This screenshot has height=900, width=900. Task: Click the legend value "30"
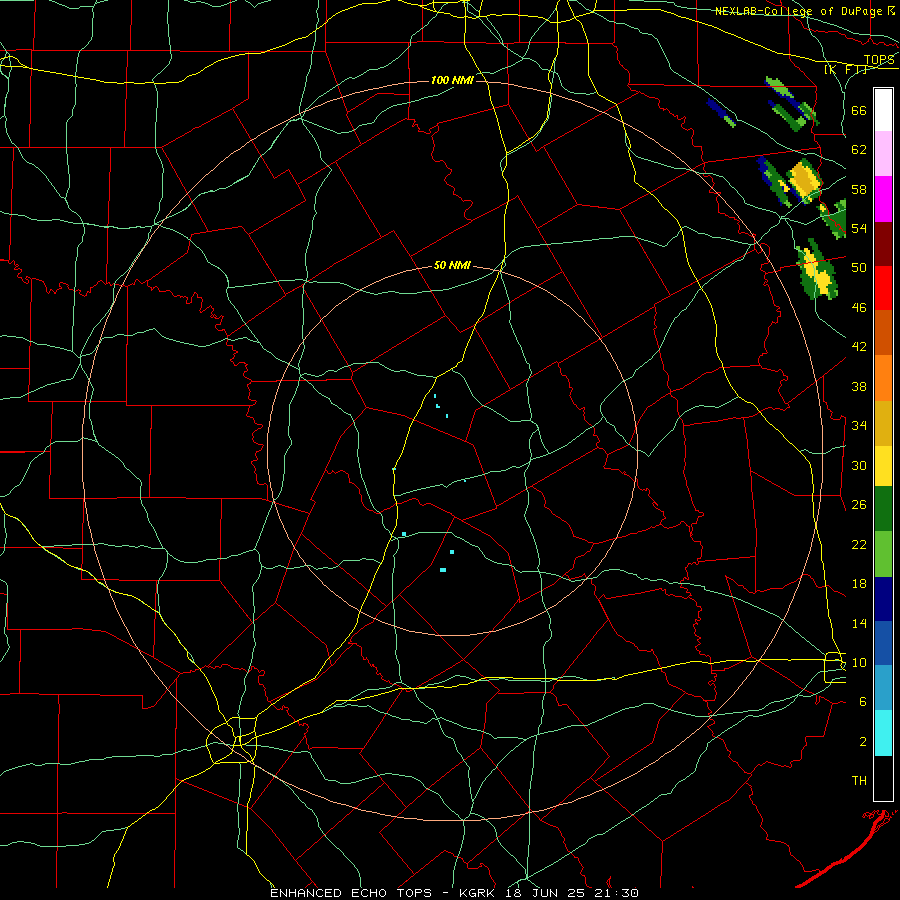tap(859, 465)
